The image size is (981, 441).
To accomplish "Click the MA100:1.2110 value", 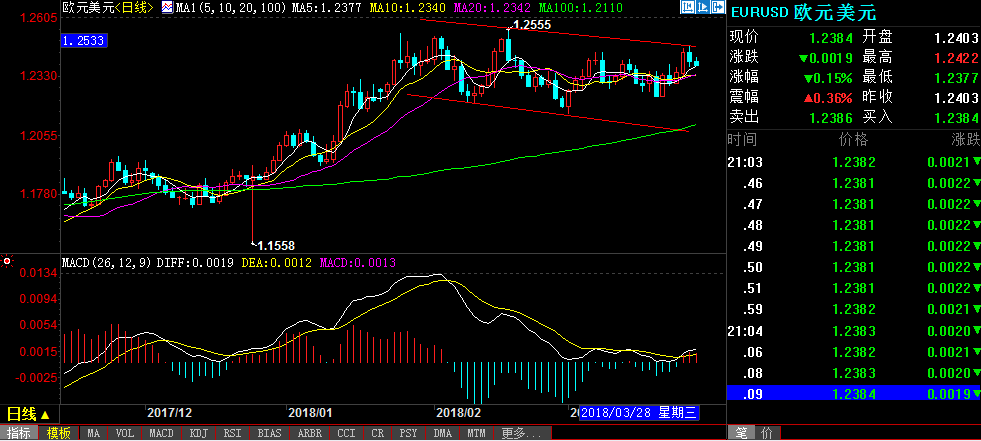I will coord(580,8).
